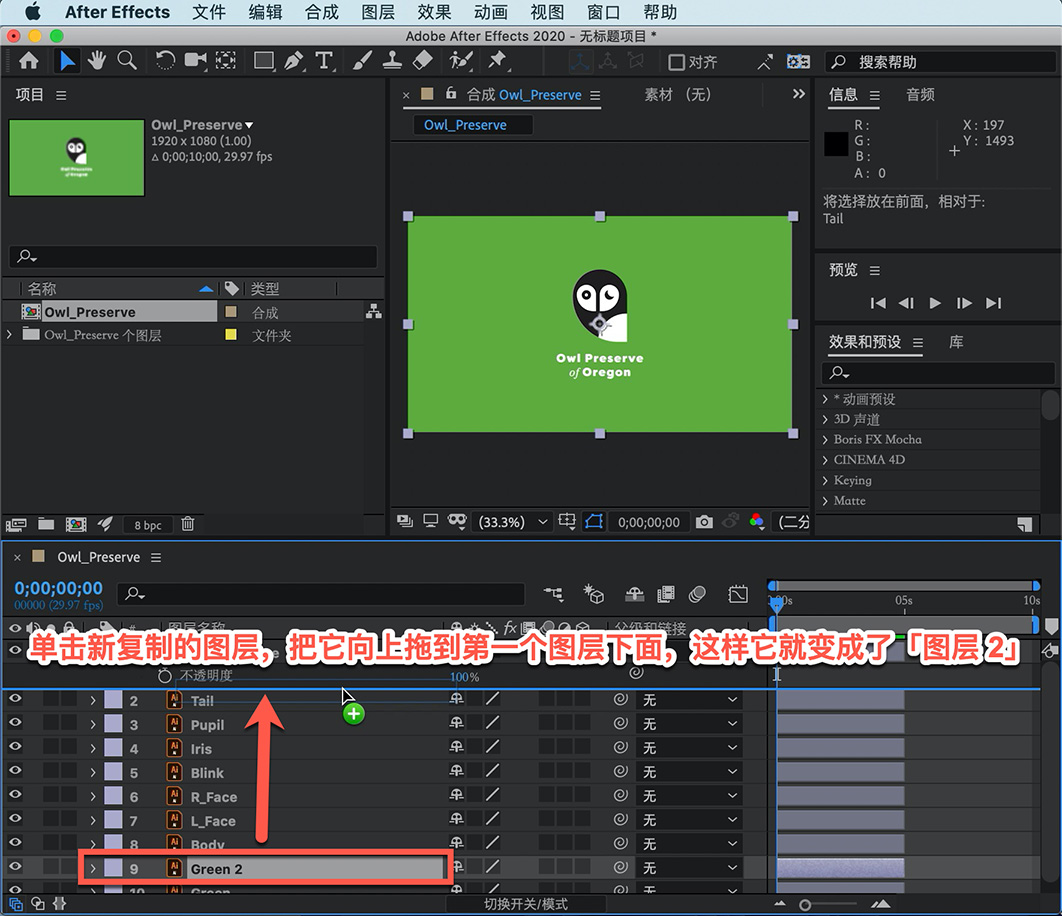Open composition mini-flowchart icon in timeline

point(553,594)
